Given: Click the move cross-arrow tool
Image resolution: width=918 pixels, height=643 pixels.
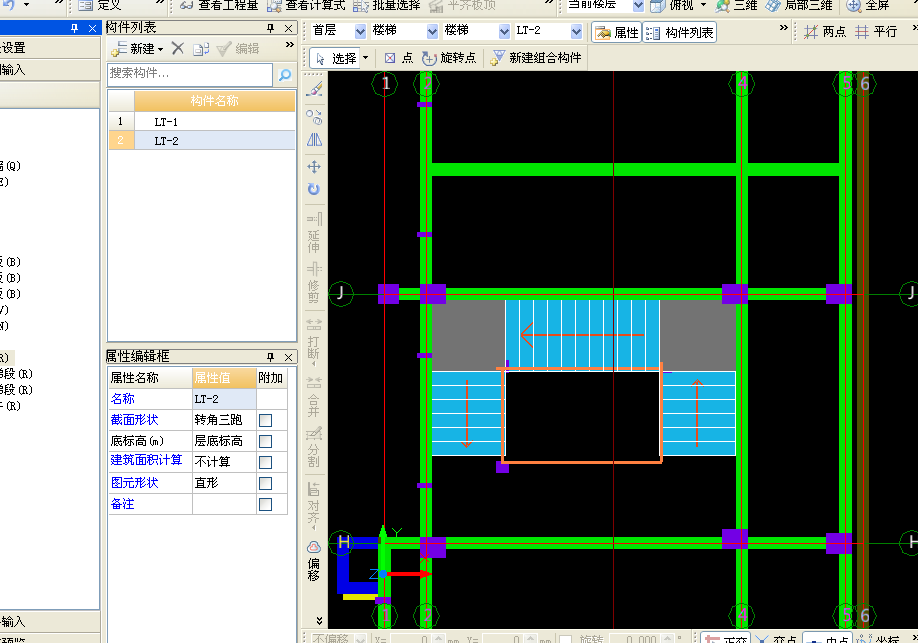Looking at the screenshot, I should point(314,167).
